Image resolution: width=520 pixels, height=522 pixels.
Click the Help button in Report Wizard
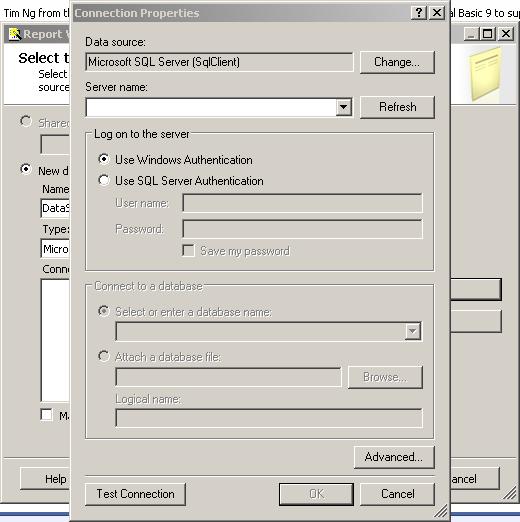[45, 479]
